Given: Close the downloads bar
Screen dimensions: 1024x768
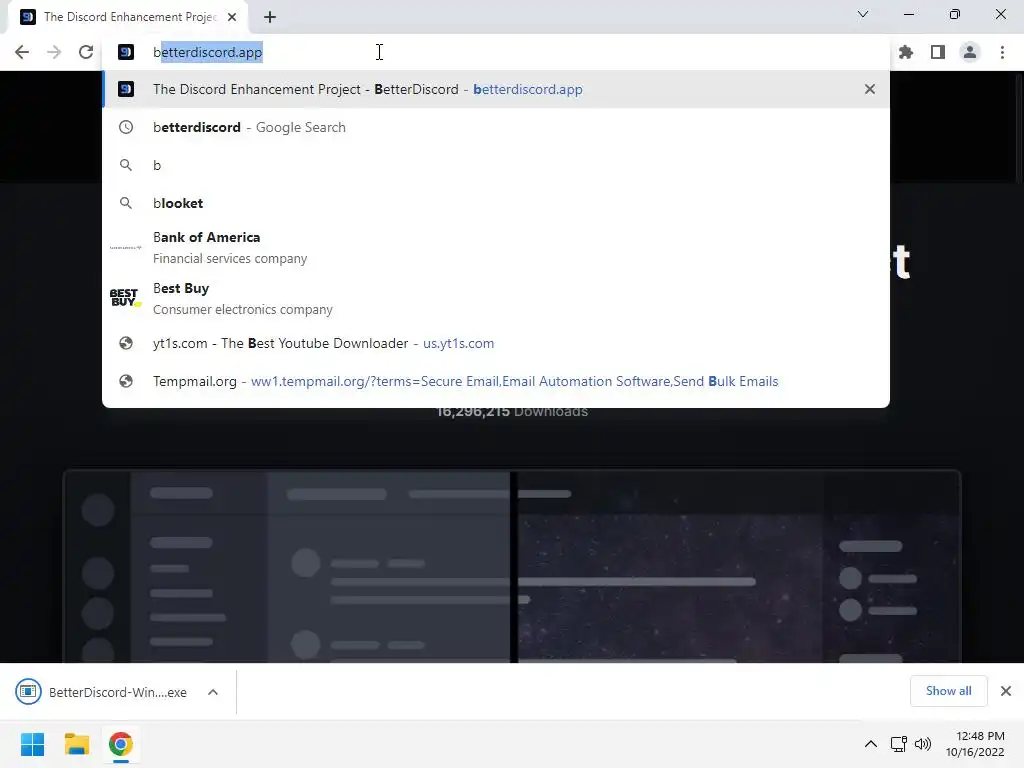Looking at the screenshot, I should click(1006, 691).
